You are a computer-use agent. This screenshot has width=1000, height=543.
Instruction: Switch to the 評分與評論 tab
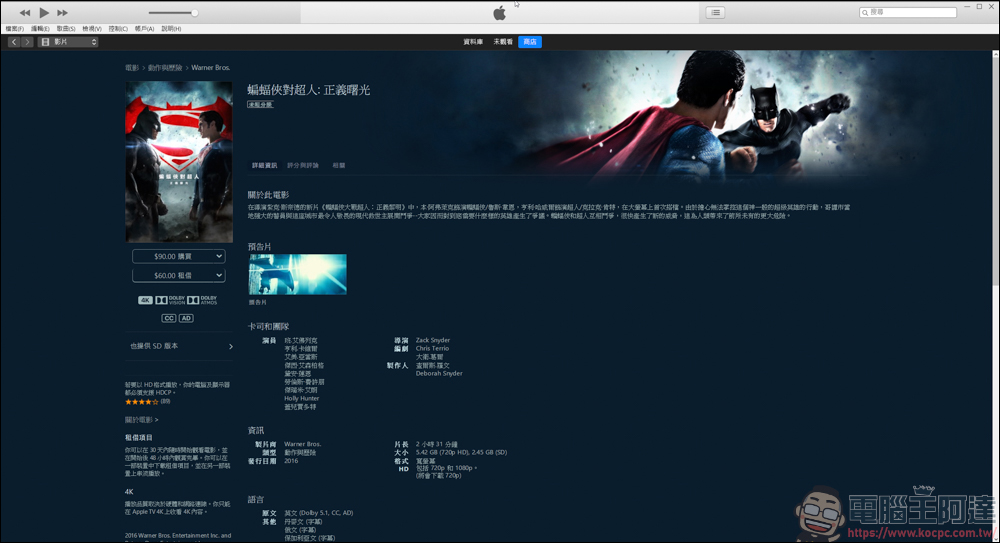(303, 165)
